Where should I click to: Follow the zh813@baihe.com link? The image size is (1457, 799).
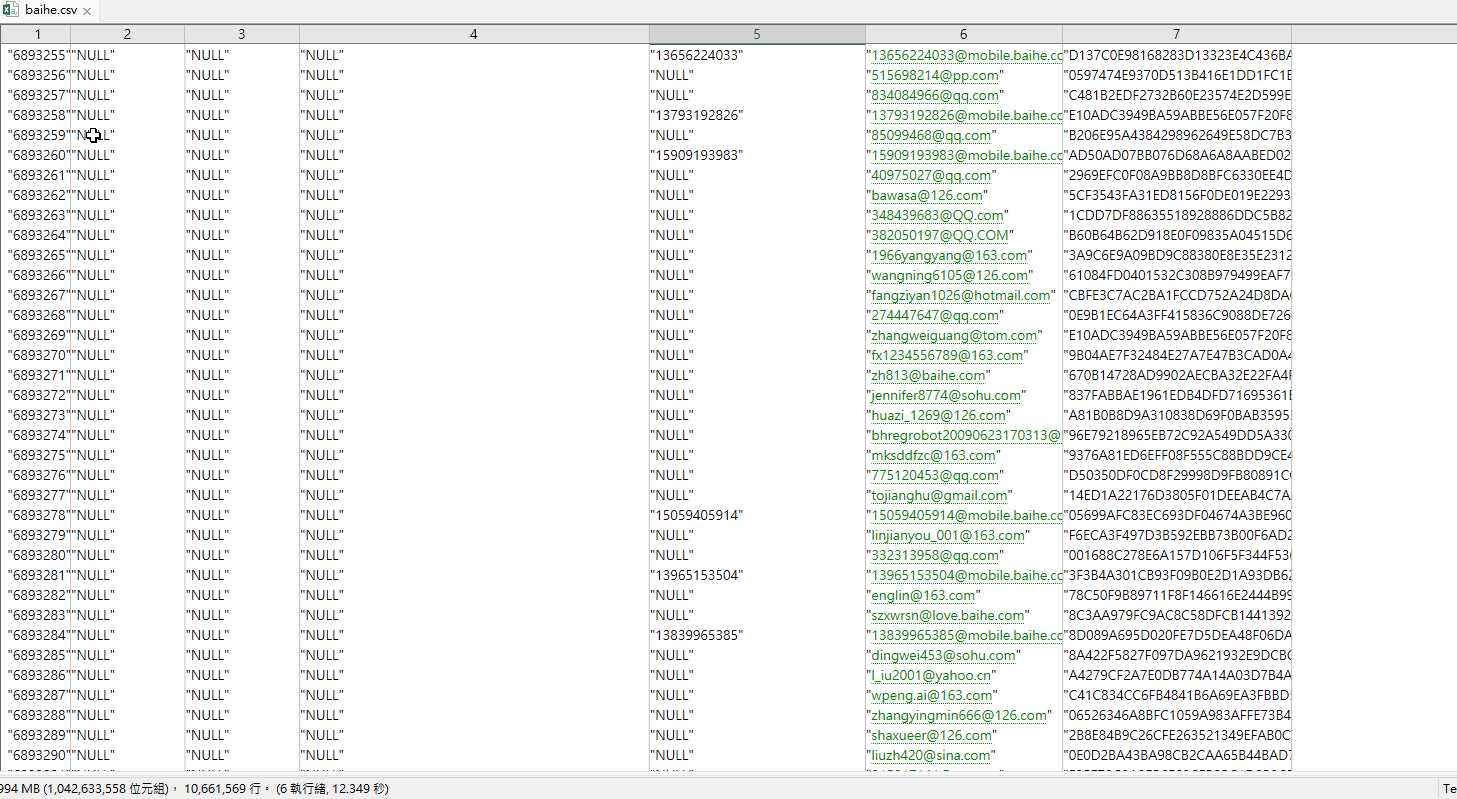929,376
